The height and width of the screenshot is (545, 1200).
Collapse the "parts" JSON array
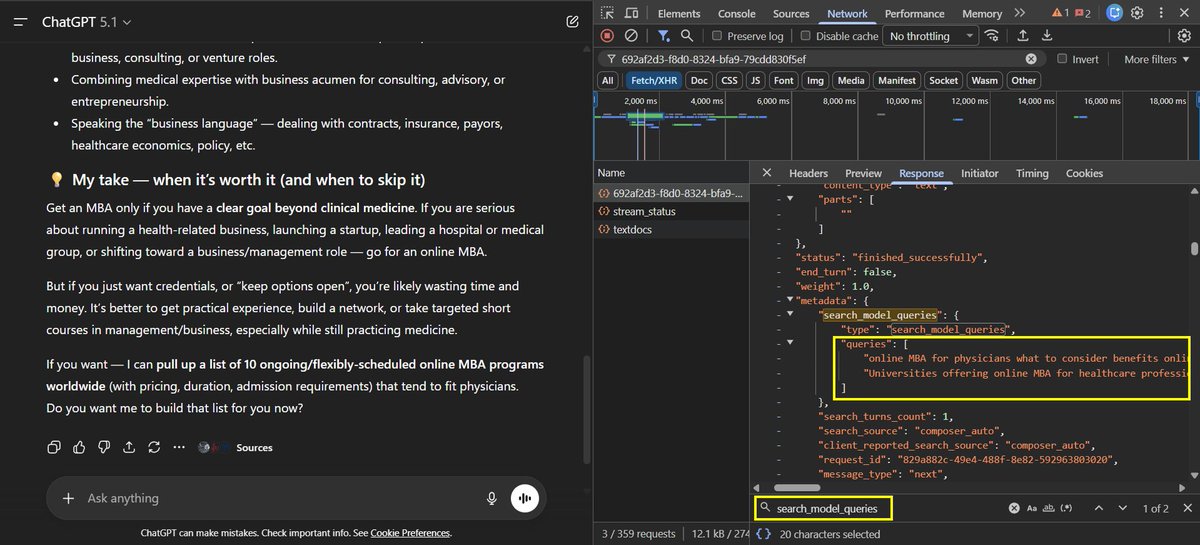[788, 200]
